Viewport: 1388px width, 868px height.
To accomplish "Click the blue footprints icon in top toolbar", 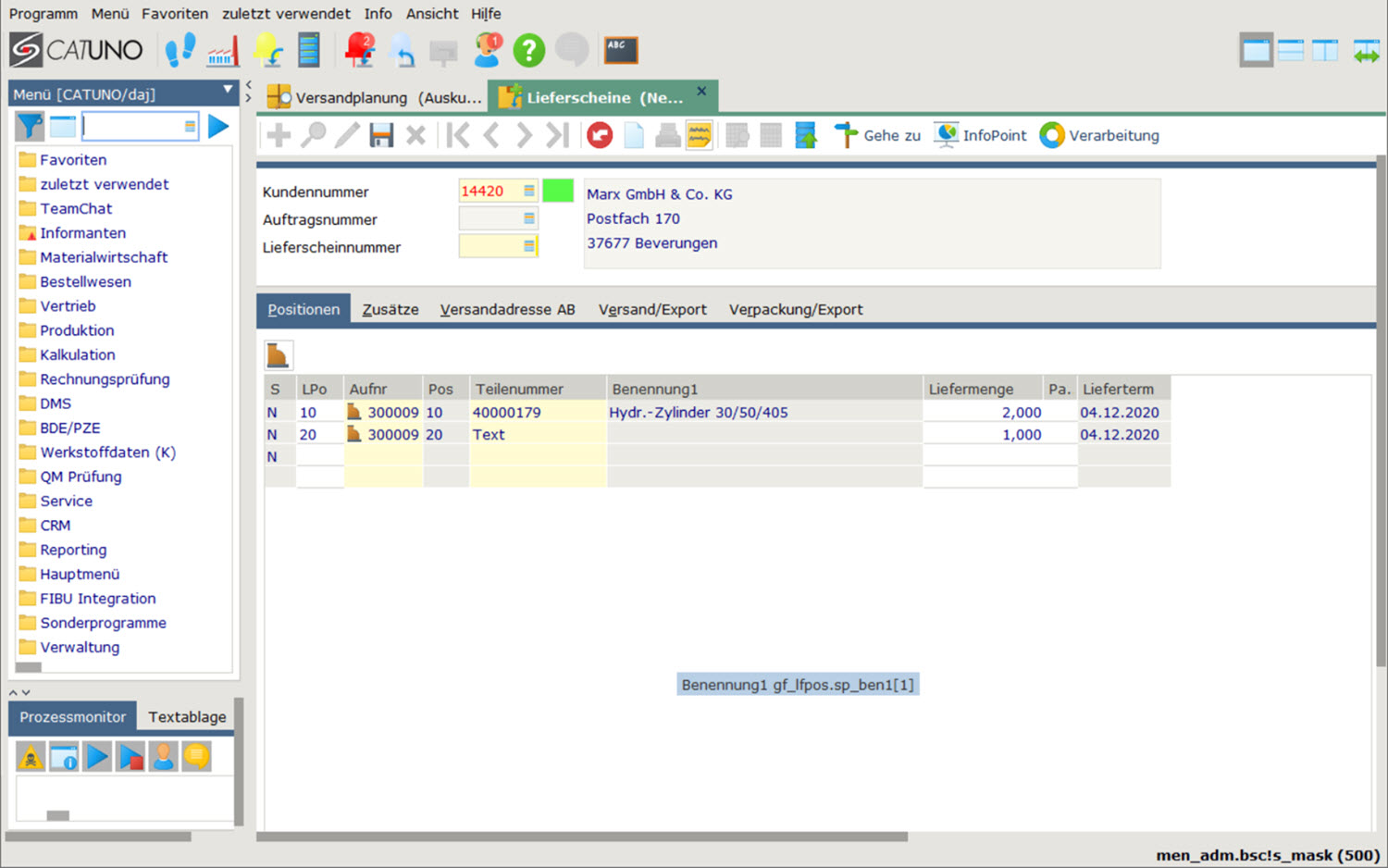I will point(180,50).
